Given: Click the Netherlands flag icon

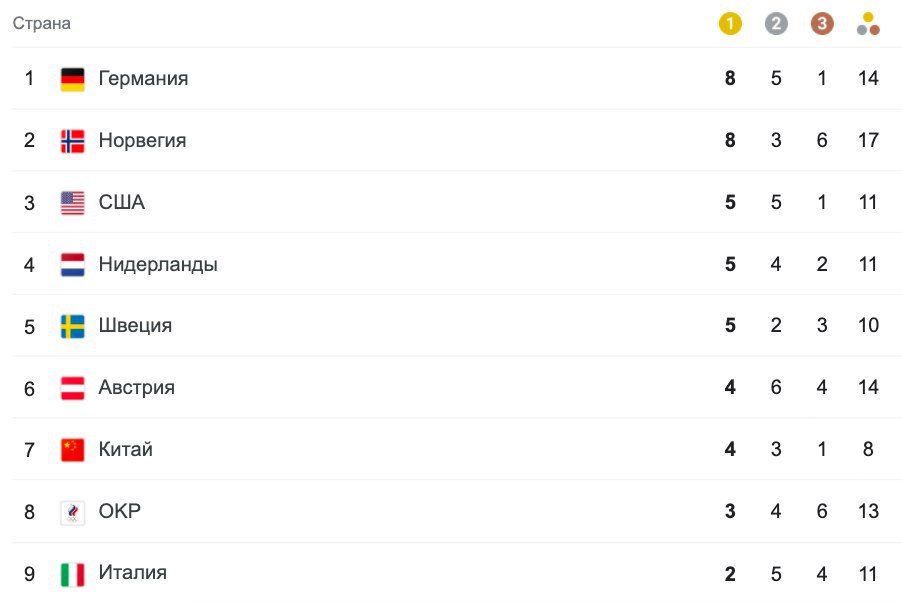Looking at the screenshot, I should 72,265.
